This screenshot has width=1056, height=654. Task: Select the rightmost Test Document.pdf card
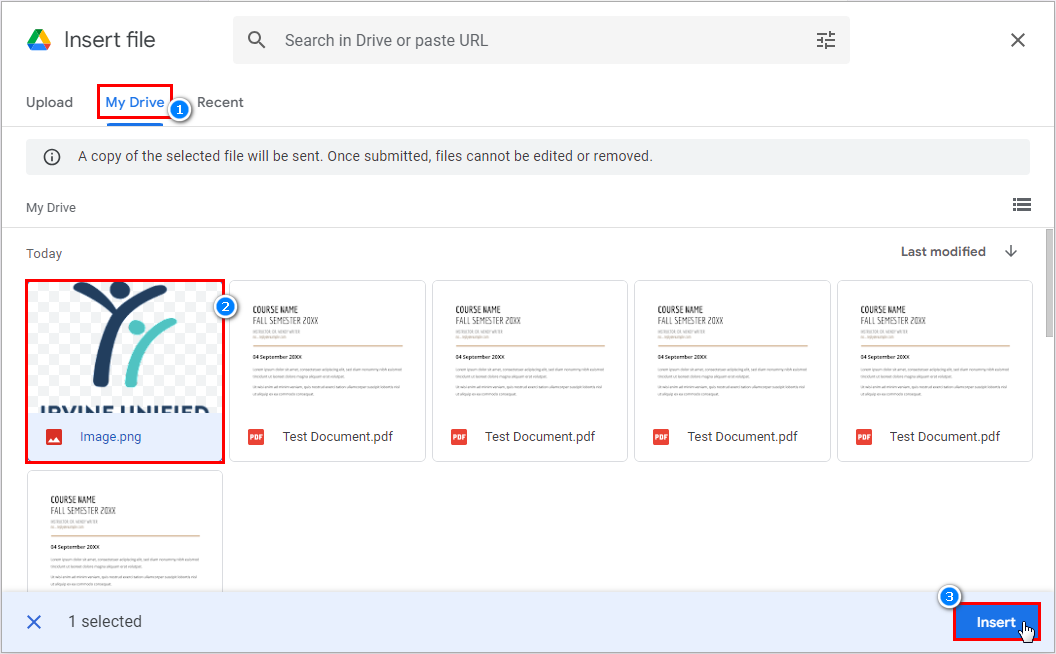pos(934,360)
